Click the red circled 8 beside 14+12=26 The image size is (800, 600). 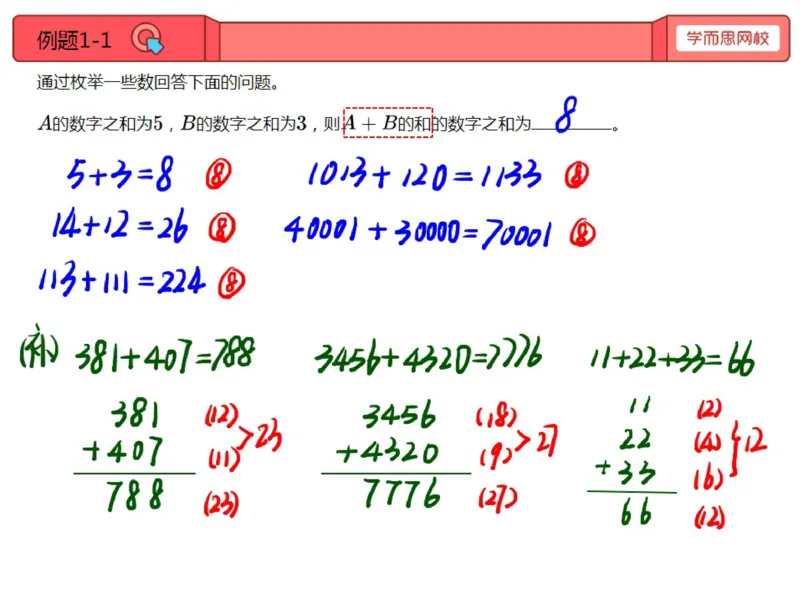click(222, 228)
